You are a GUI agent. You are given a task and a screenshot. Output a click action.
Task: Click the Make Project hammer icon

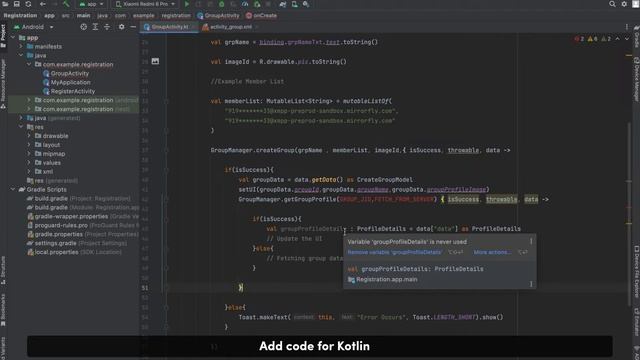(66, 4)
